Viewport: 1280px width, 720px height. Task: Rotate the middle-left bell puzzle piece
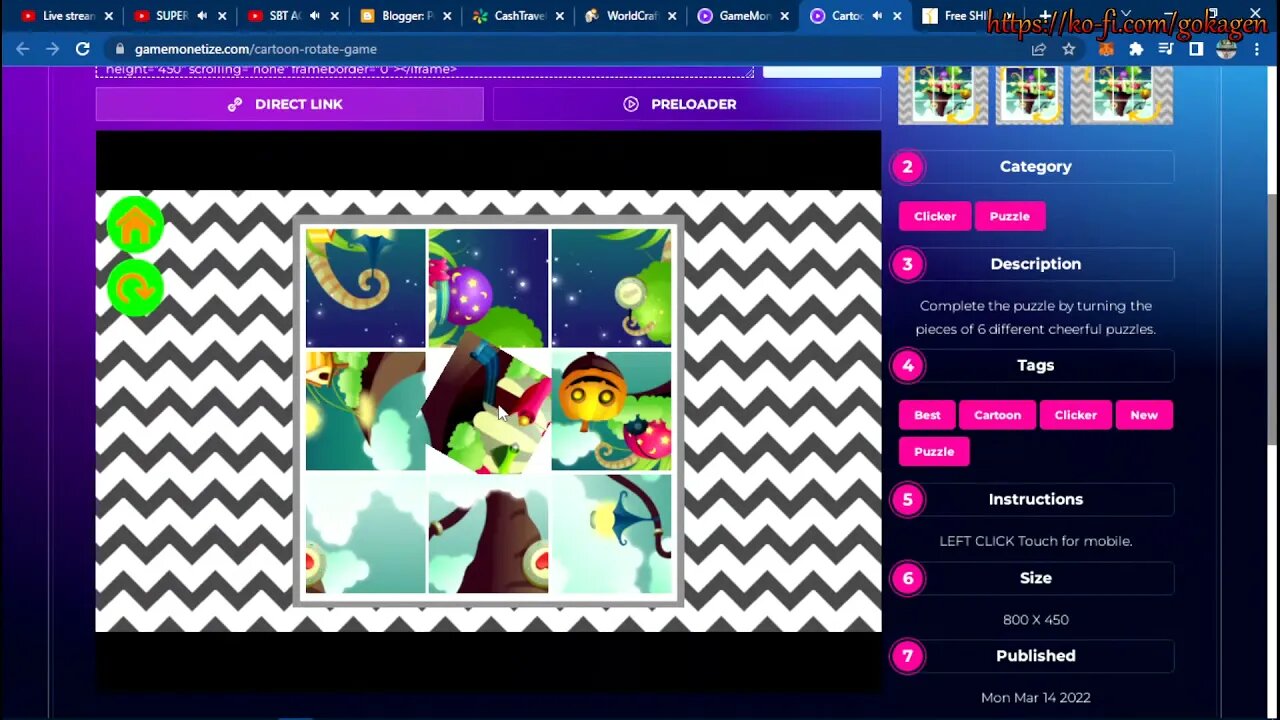pos(365,411)
